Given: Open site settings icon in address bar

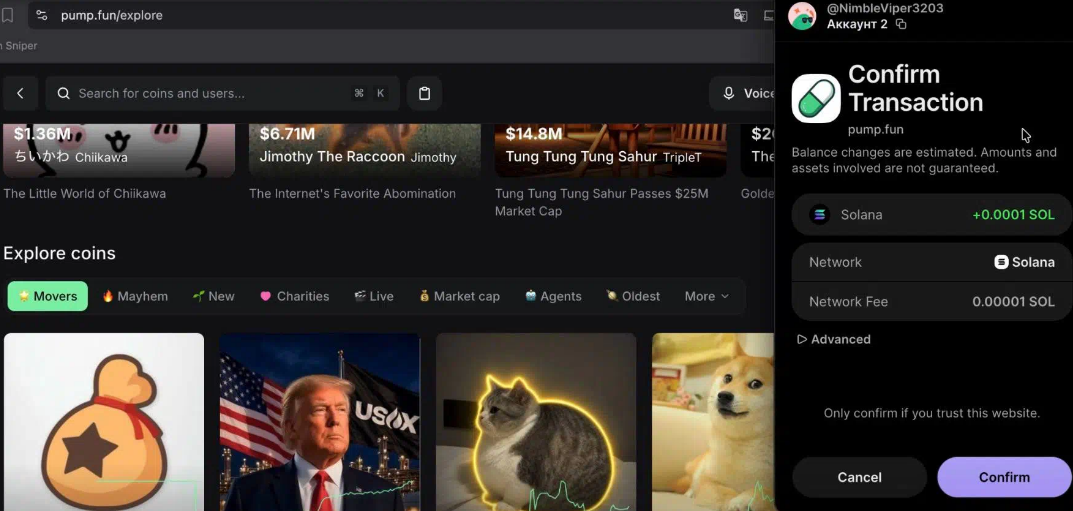Looking at the screenshot, I should click(42, 15).
